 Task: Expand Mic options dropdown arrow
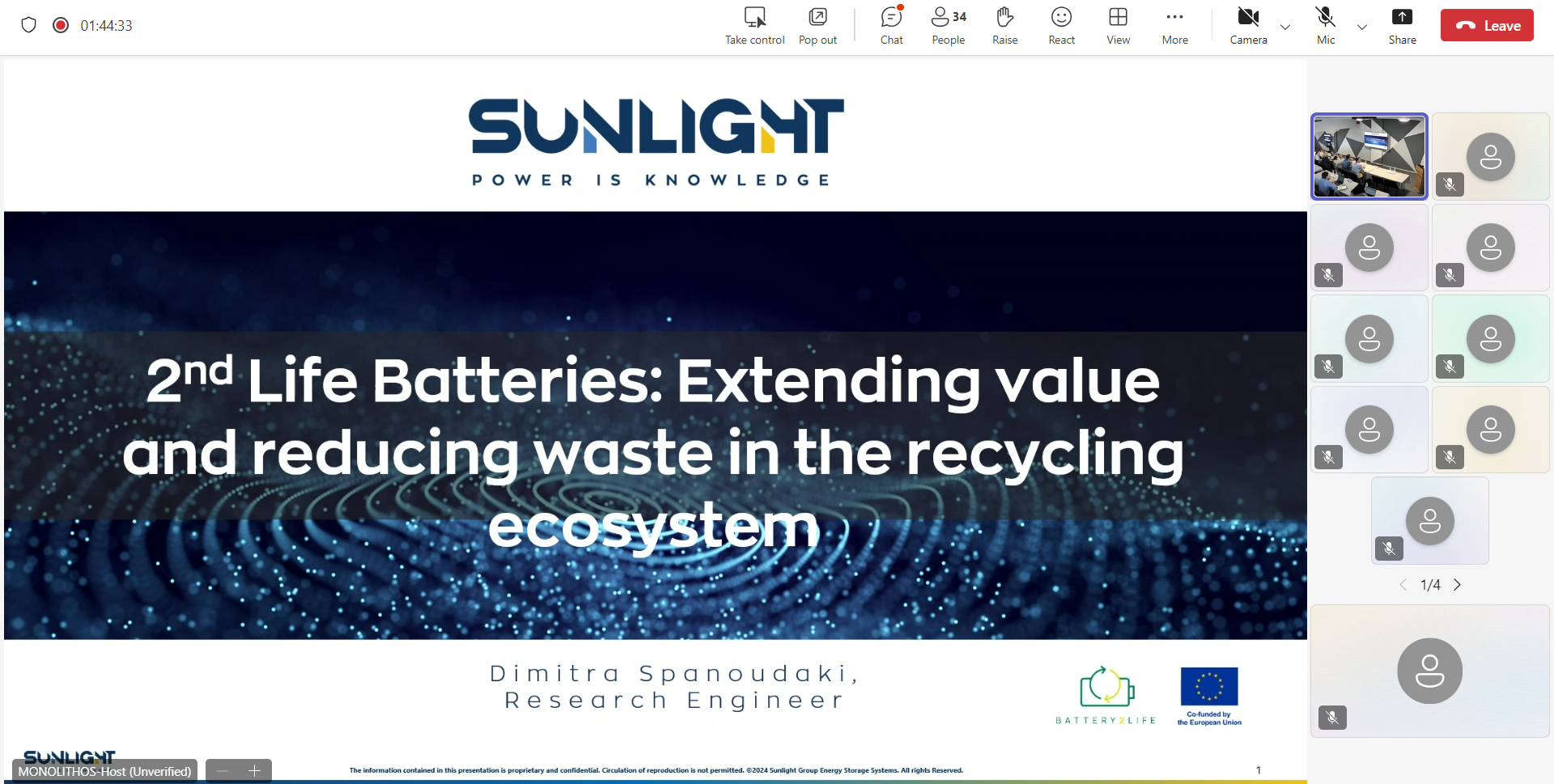click(1362, 27)
